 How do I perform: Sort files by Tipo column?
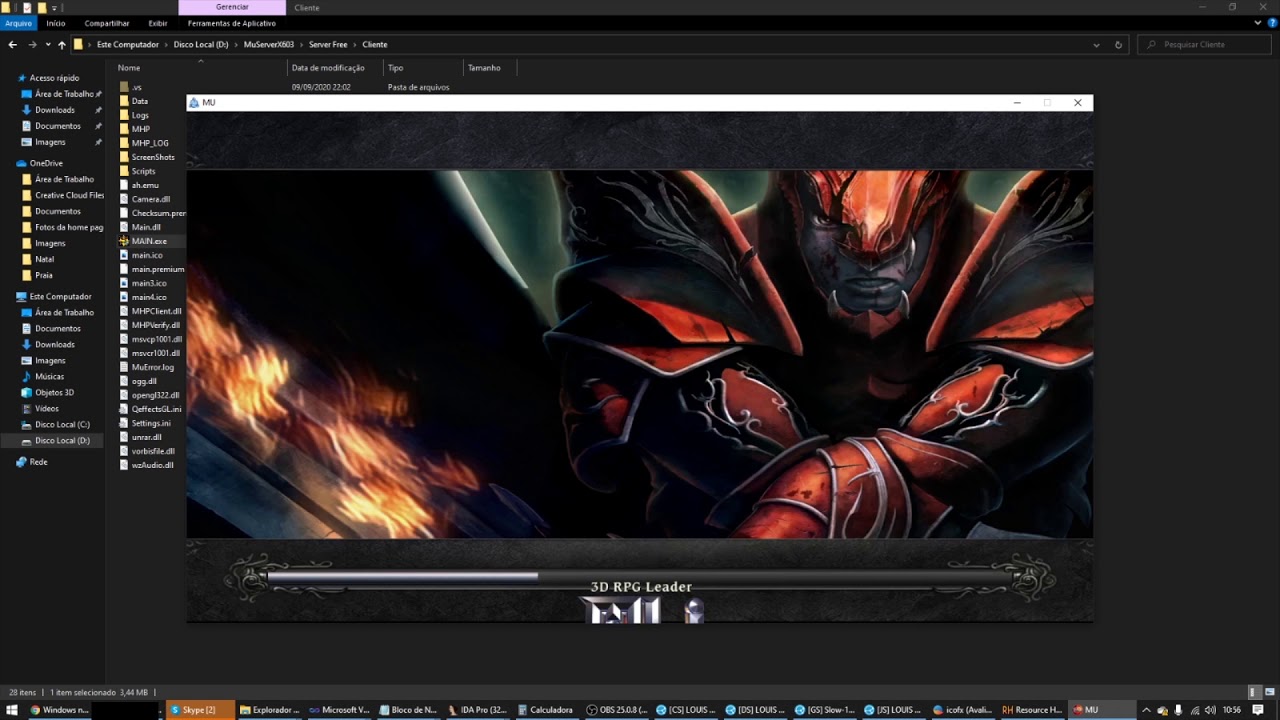click(396, 68)
